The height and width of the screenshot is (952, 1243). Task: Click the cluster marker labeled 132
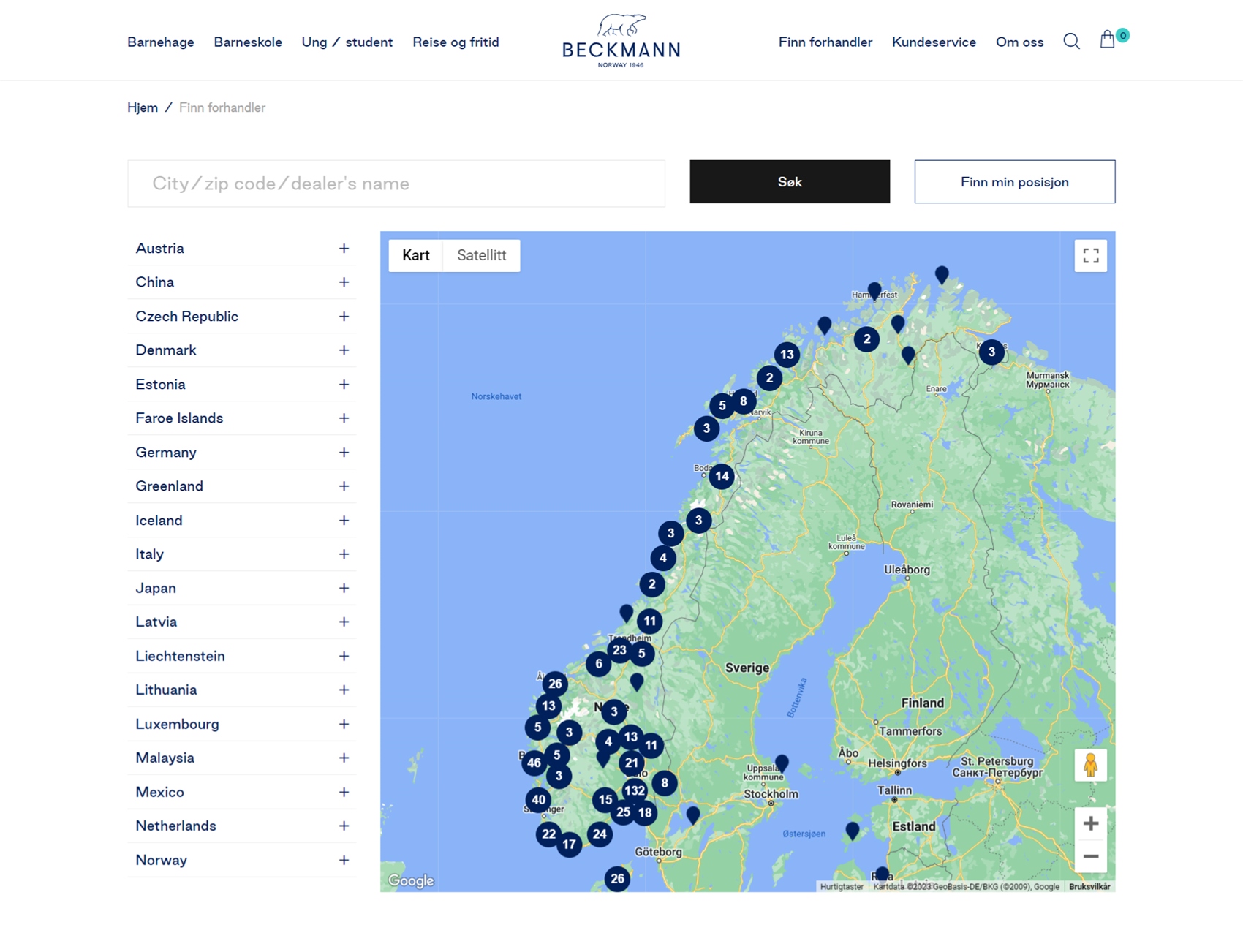tap(634, 790)
